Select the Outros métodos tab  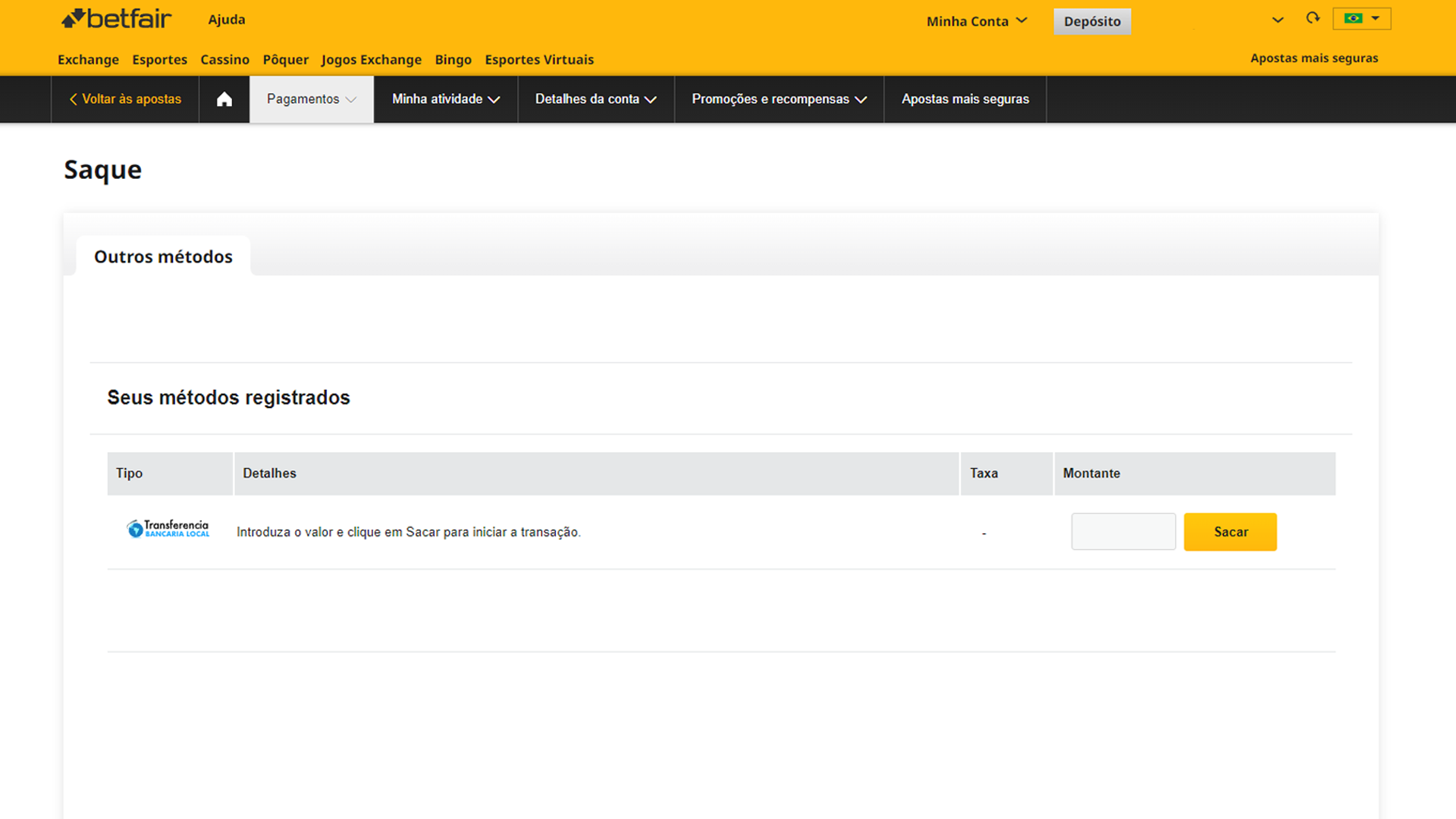163,256
